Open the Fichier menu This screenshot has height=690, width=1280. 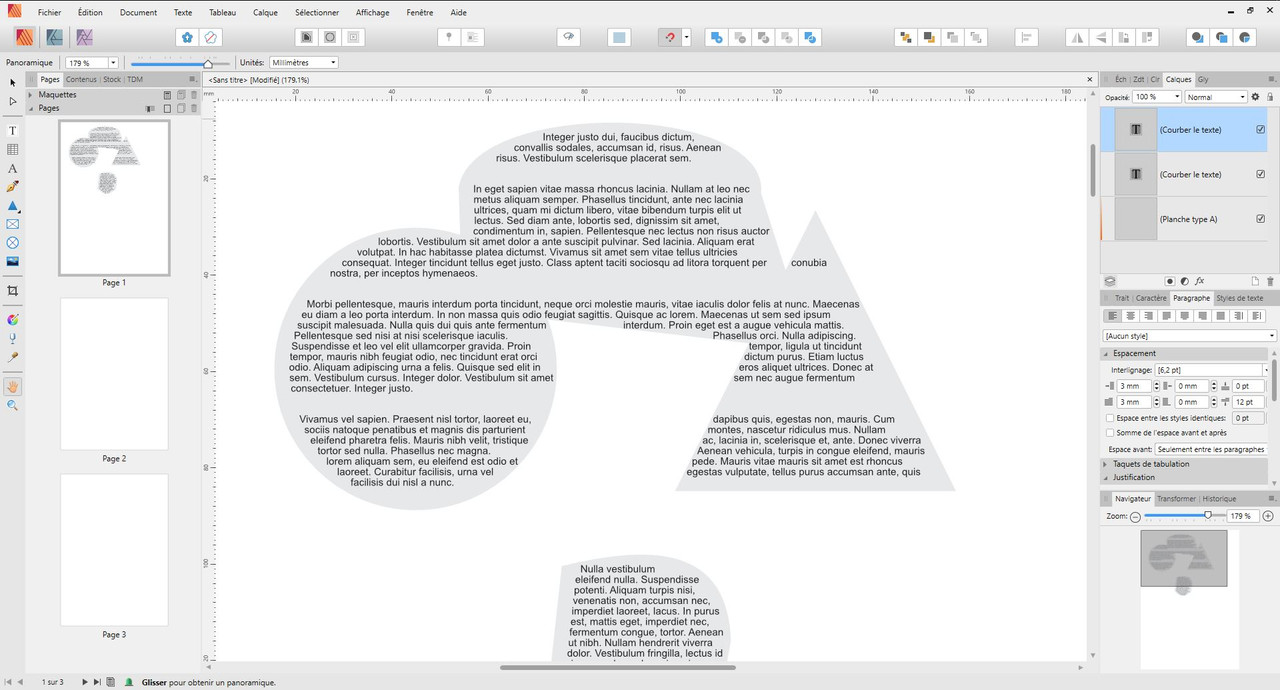[x=49, y=13]
